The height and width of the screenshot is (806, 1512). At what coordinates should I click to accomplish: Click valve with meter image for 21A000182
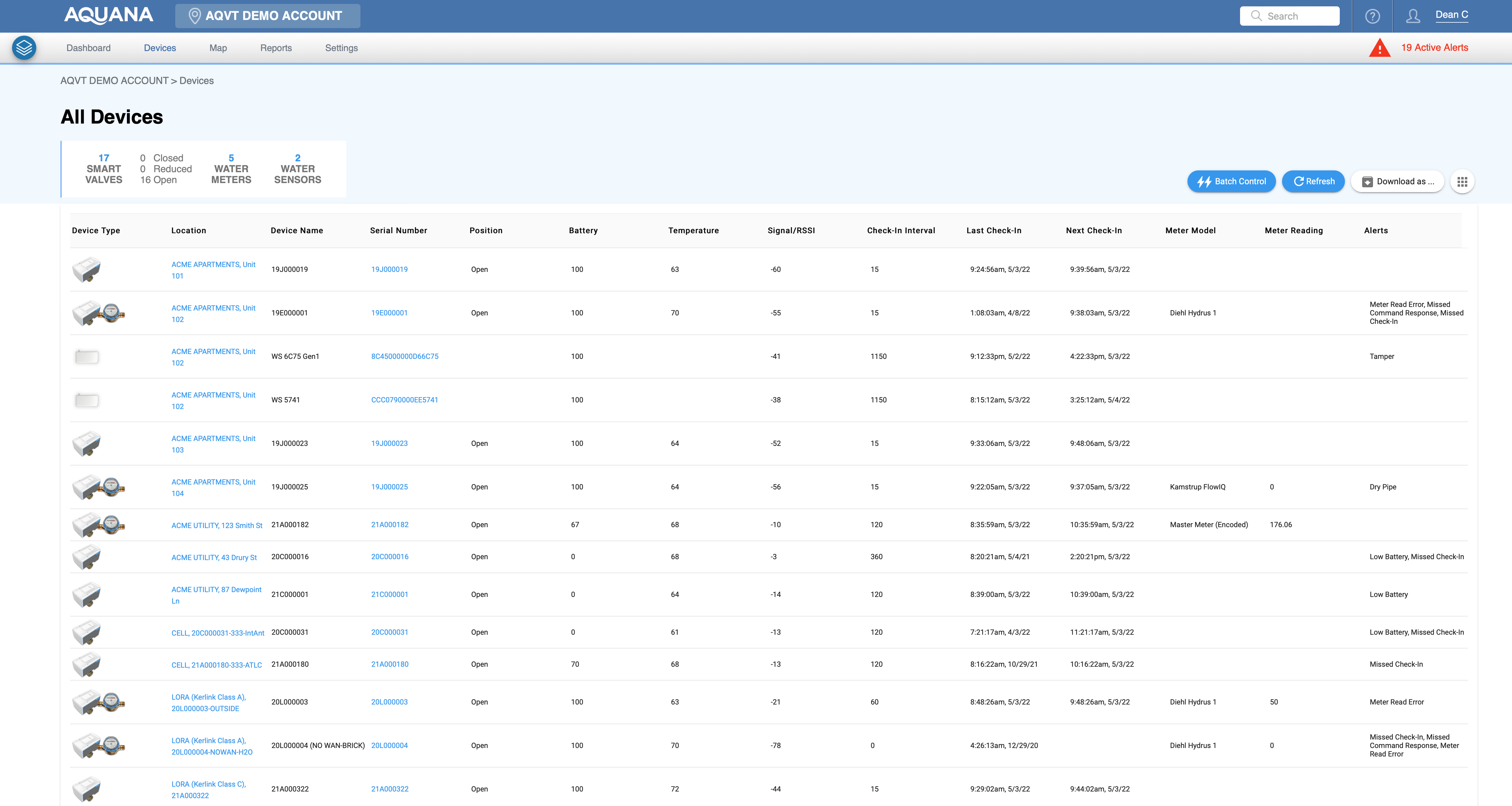98,525
